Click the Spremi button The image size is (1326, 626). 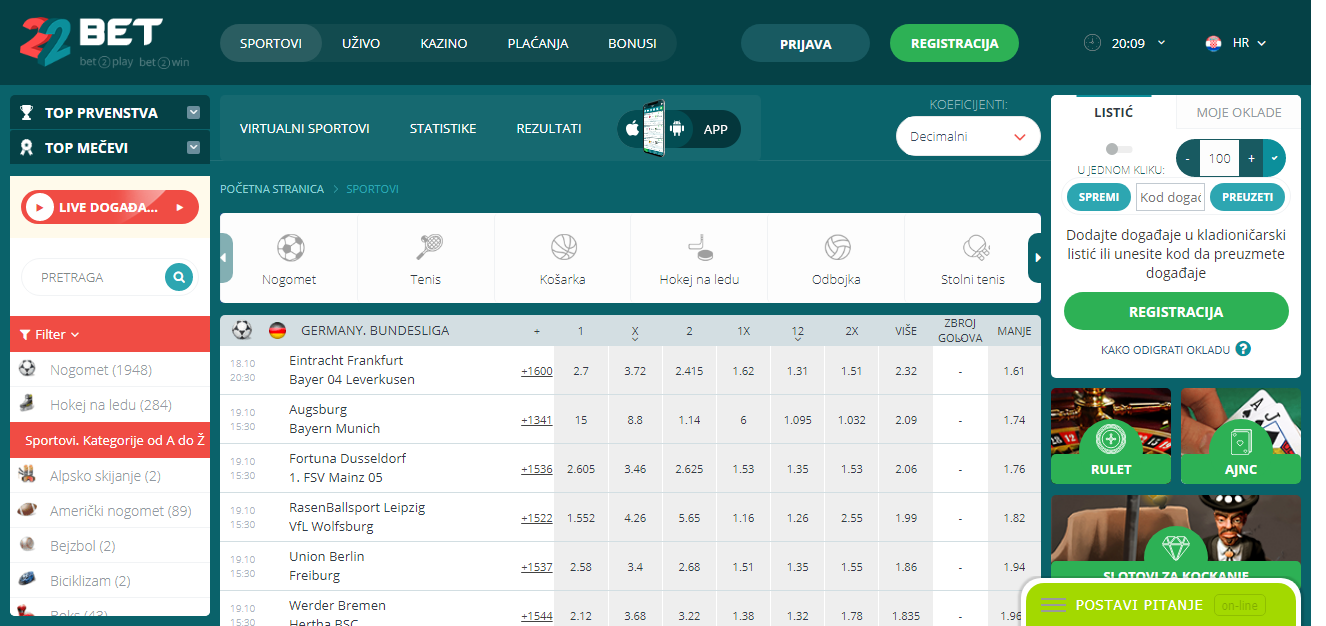tap(1099, 197)
